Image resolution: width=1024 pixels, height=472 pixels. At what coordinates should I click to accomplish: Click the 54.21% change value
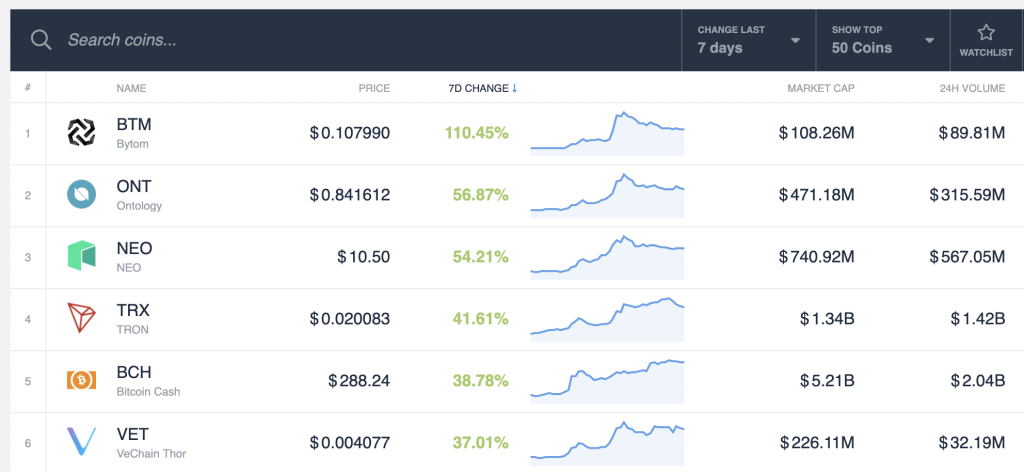coord(481,257)
